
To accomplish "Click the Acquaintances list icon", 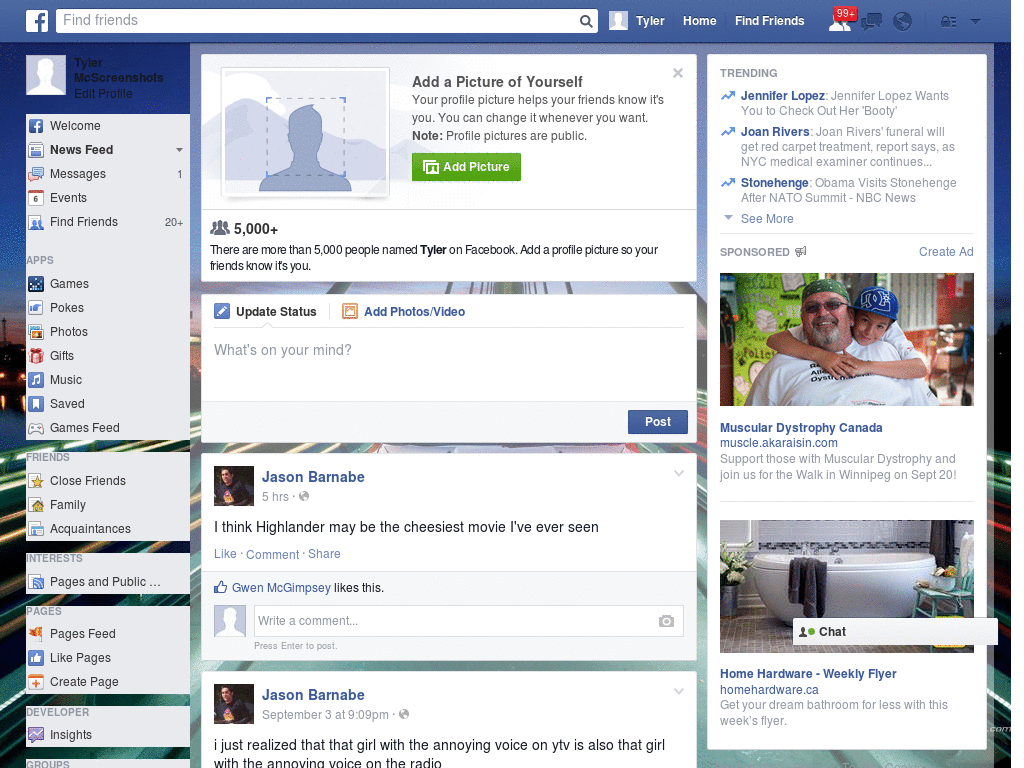I will pos(36,529).
